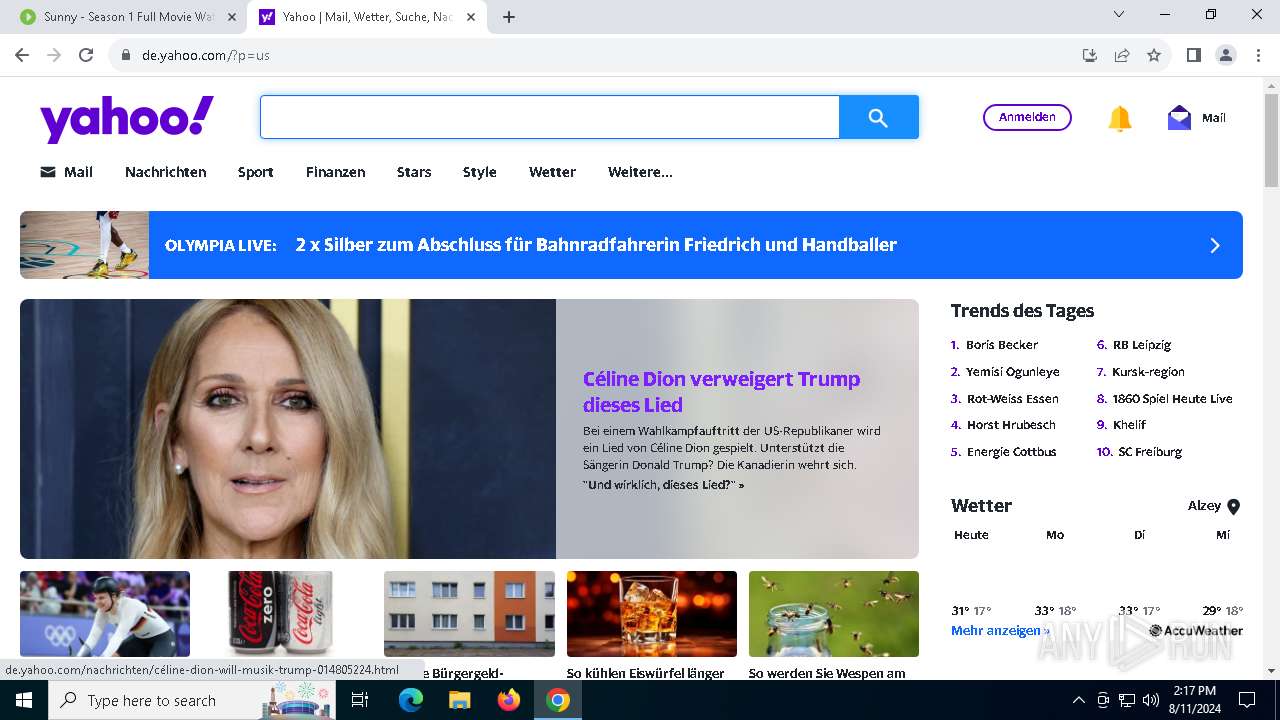Open trend Rot-Weiss Essen

(1013, 399)
